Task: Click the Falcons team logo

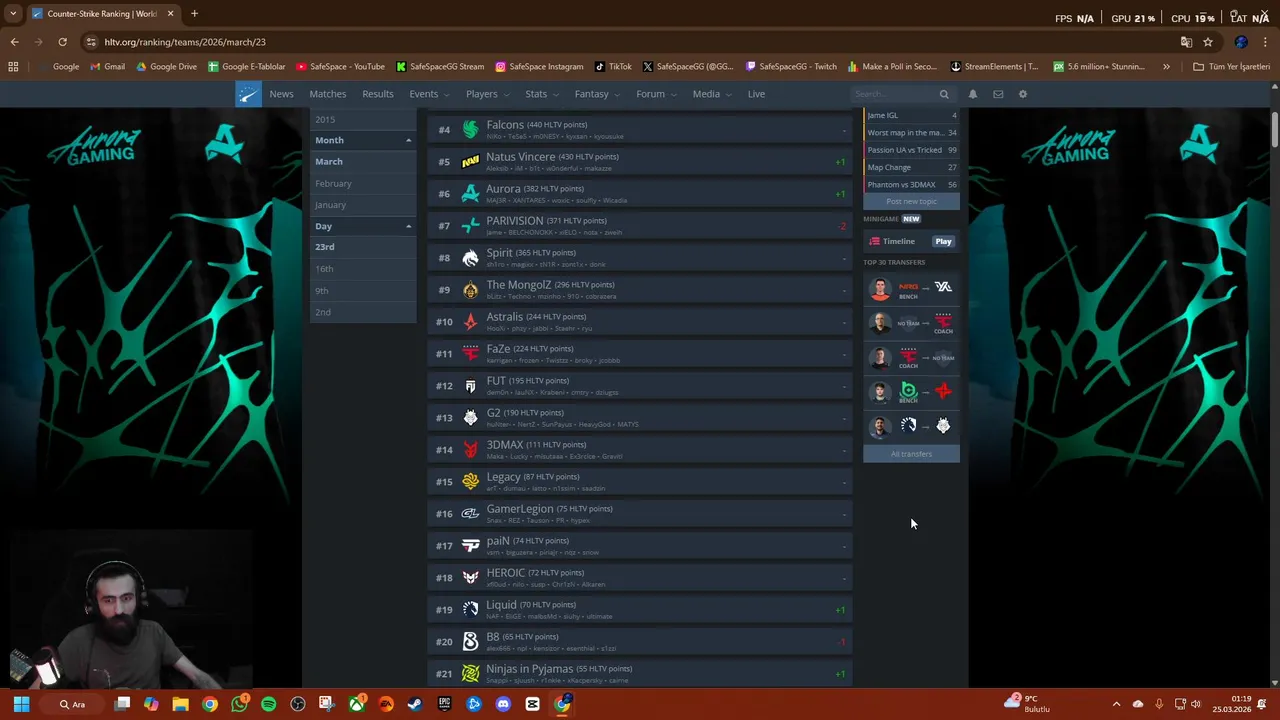Action: coord(471,130)
